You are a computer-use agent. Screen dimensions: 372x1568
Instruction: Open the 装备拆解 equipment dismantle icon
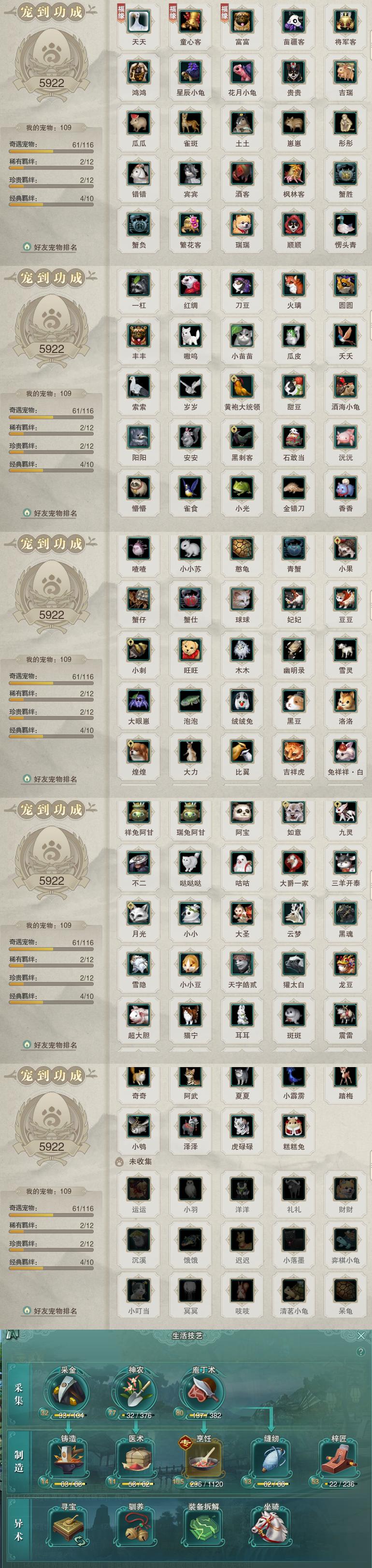click(x=203, y=1528)
